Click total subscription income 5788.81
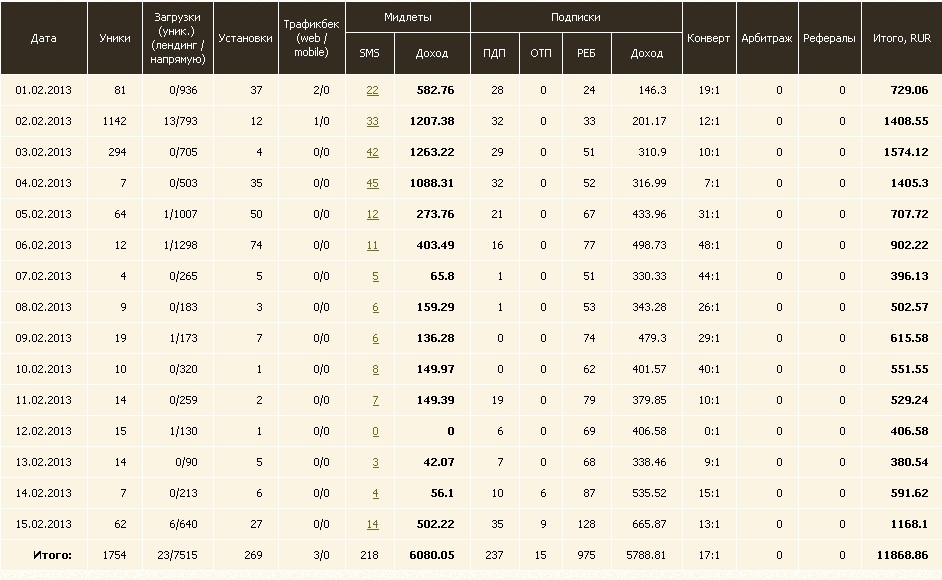 [x=646, y=555]
